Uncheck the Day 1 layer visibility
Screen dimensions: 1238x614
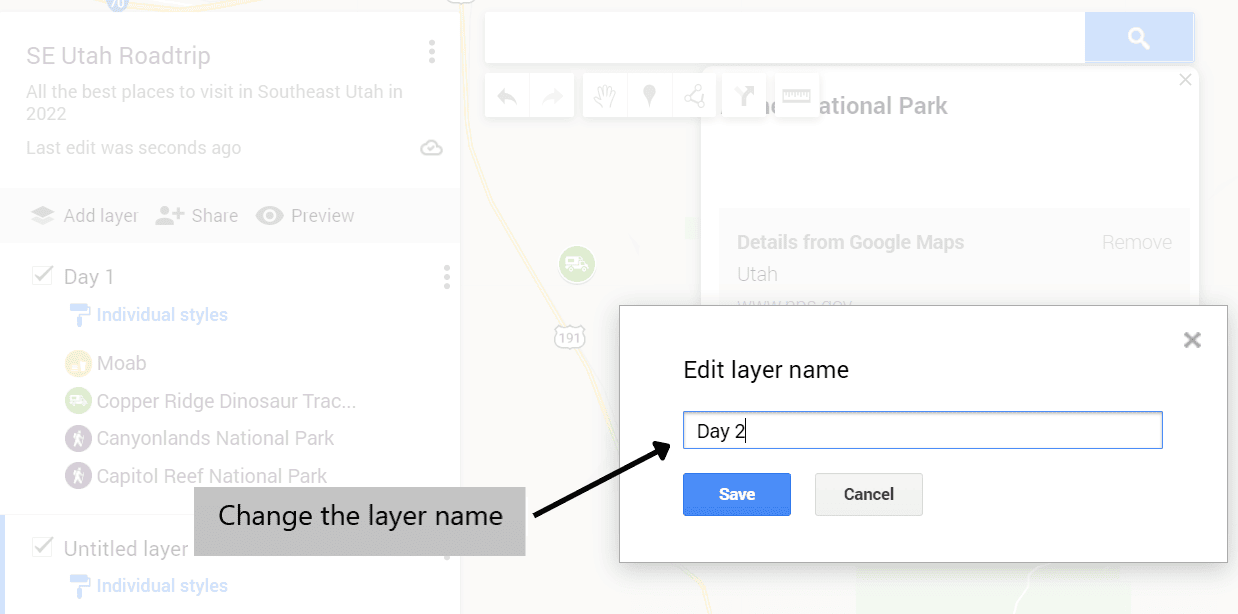42,275
